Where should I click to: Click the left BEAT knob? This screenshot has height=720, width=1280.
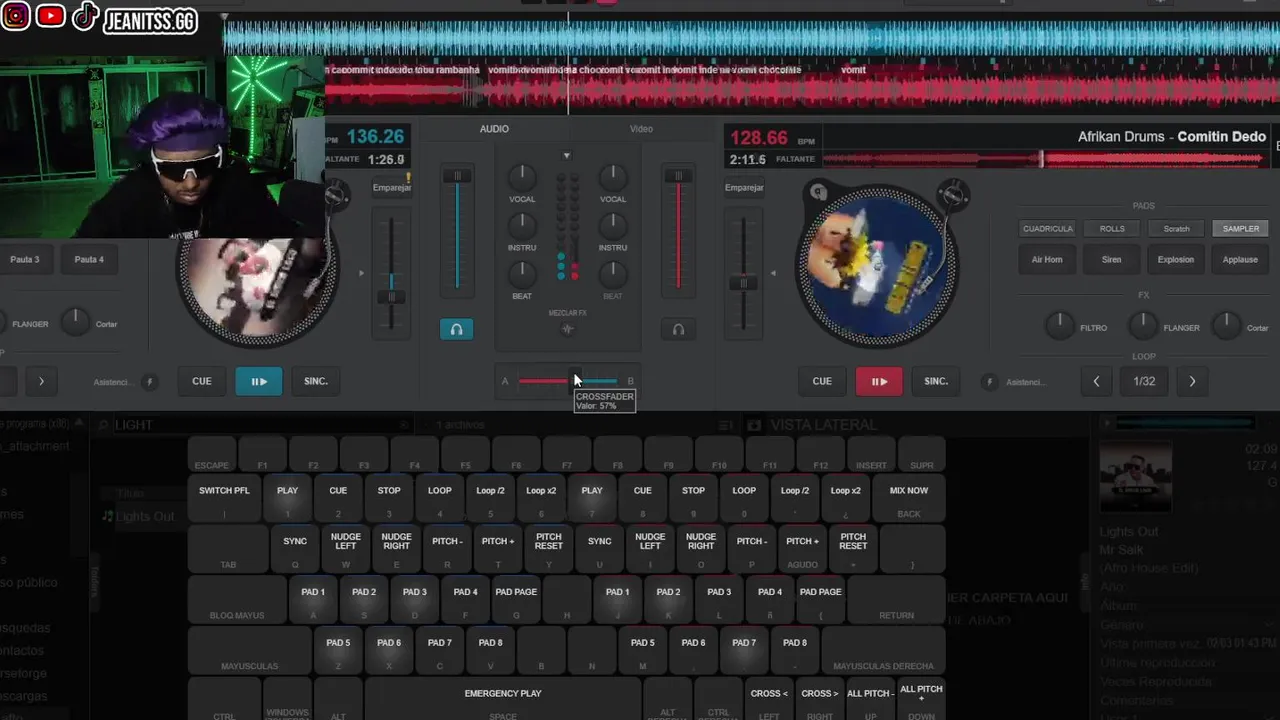point(522,274)
